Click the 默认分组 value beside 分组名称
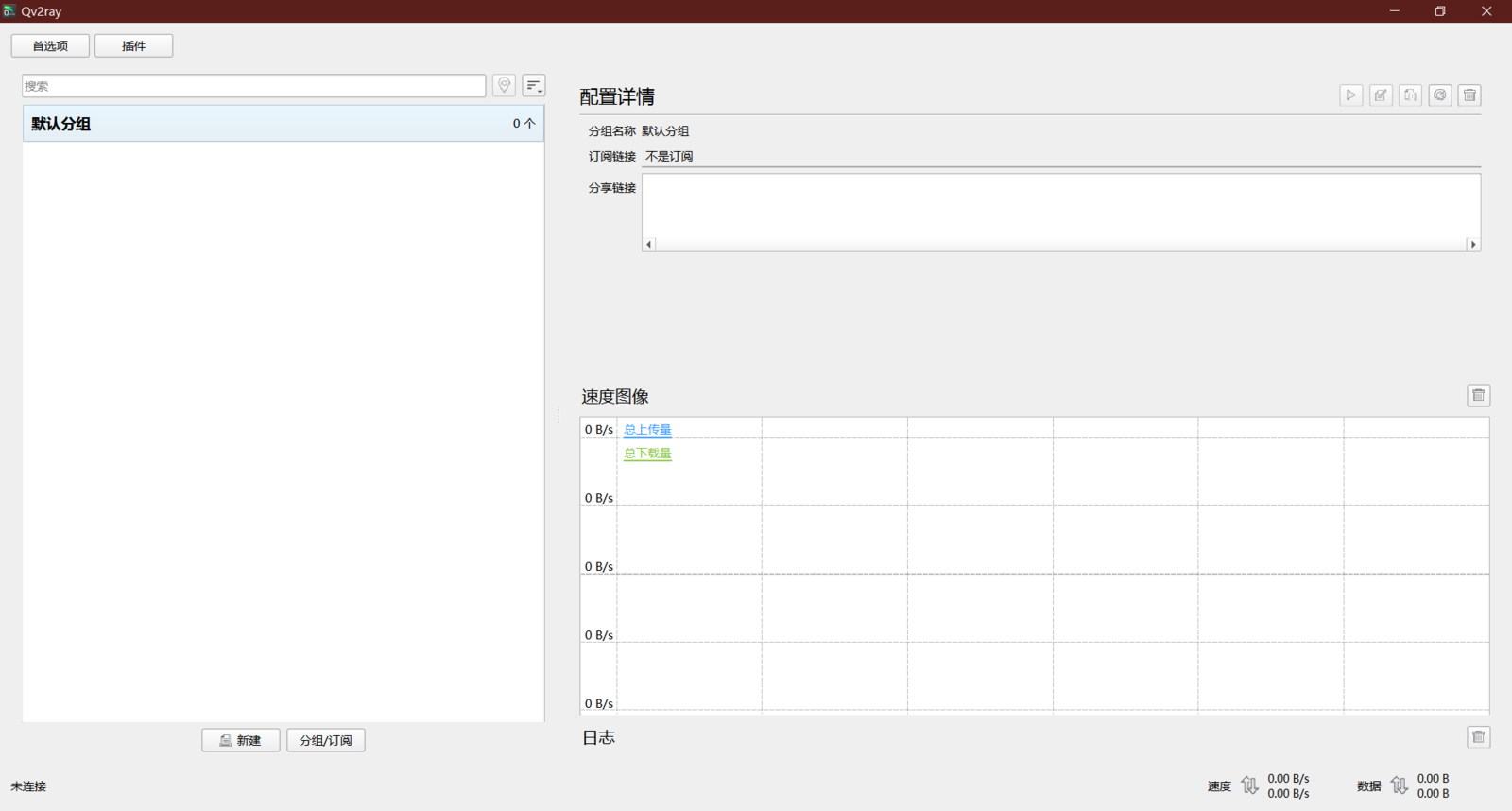The height and width of the screenshot is (811, 1512). tap(665, 131)
